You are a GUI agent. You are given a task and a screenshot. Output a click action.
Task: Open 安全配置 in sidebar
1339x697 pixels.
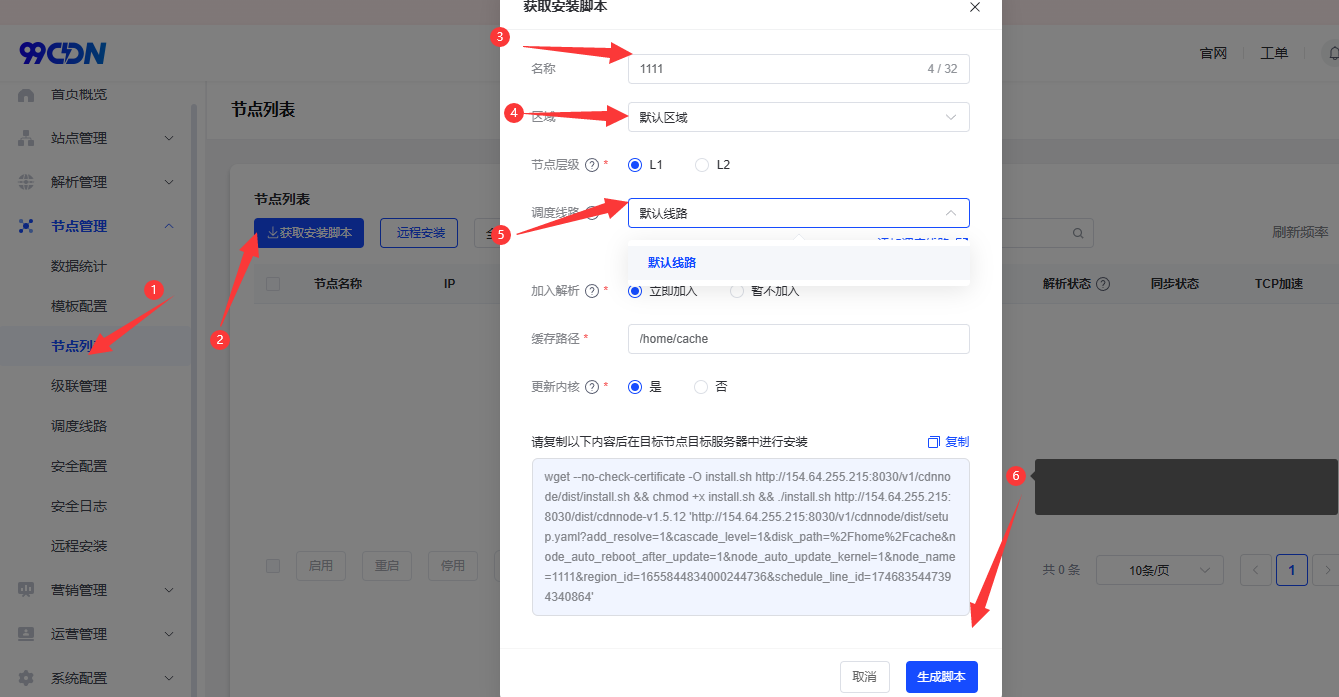pos(79,466)
